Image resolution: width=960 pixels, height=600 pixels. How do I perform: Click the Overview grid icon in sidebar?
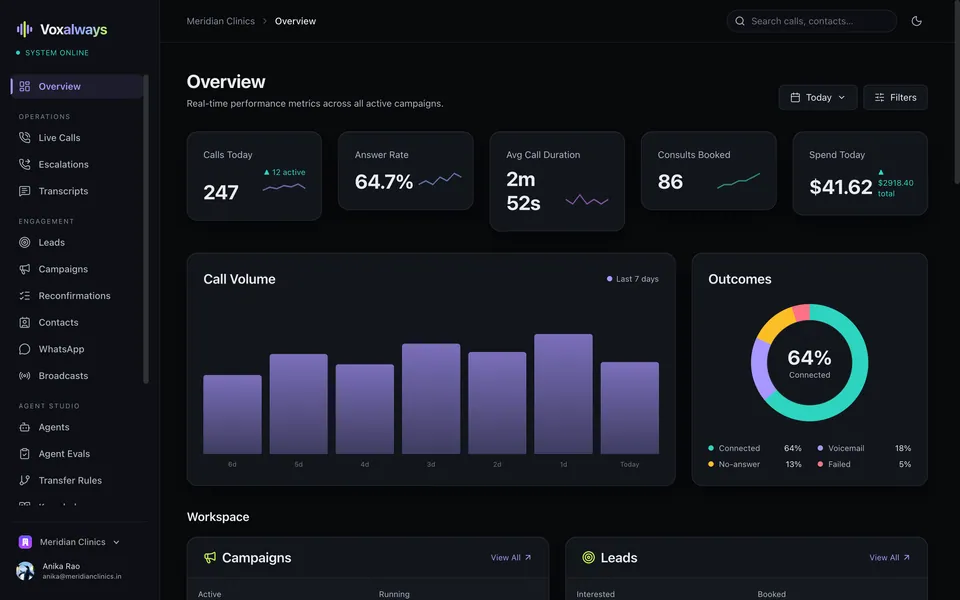tap(24, 86)
